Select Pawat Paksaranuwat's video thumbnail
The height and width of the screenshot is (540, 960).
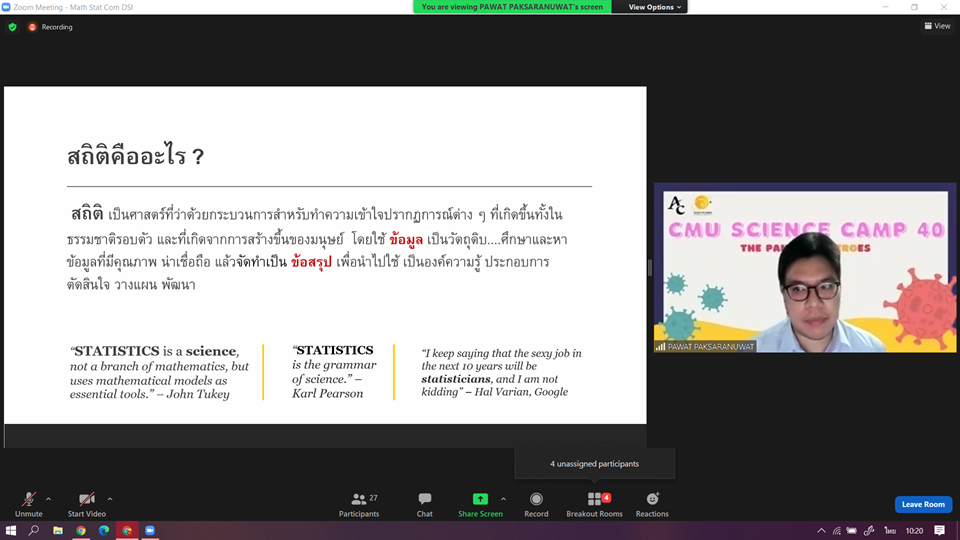[x=804, y=268]
